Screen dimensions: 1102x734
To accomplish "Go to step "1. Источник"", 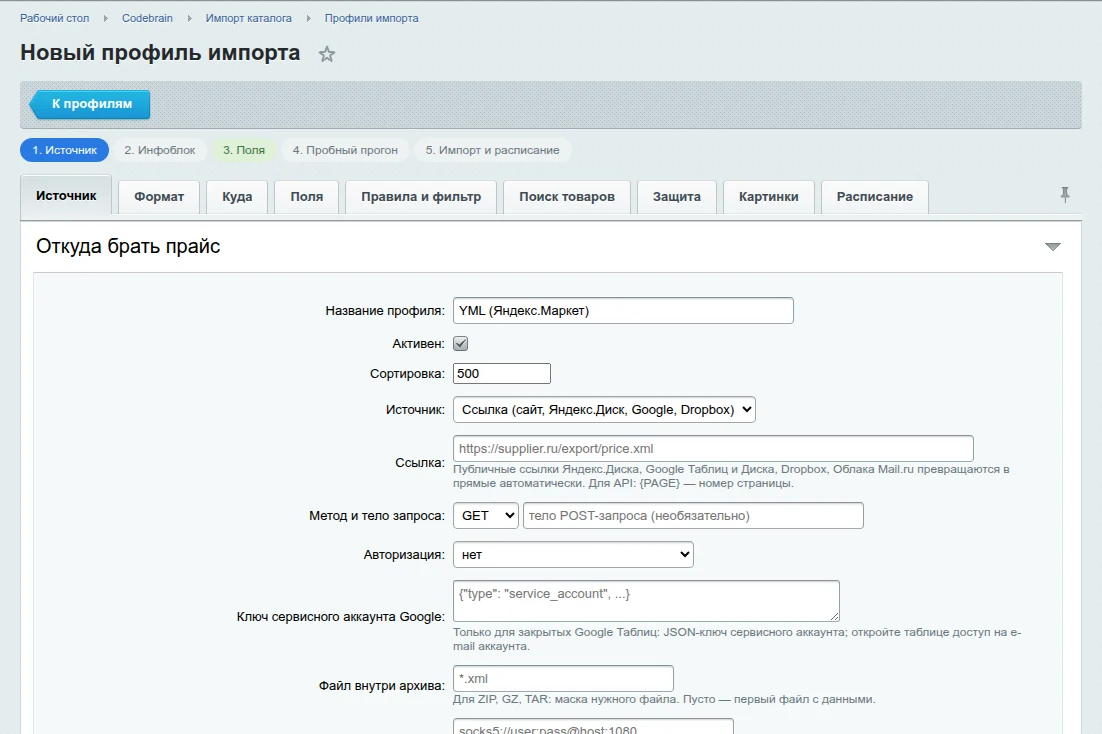I will coord(65,150).
